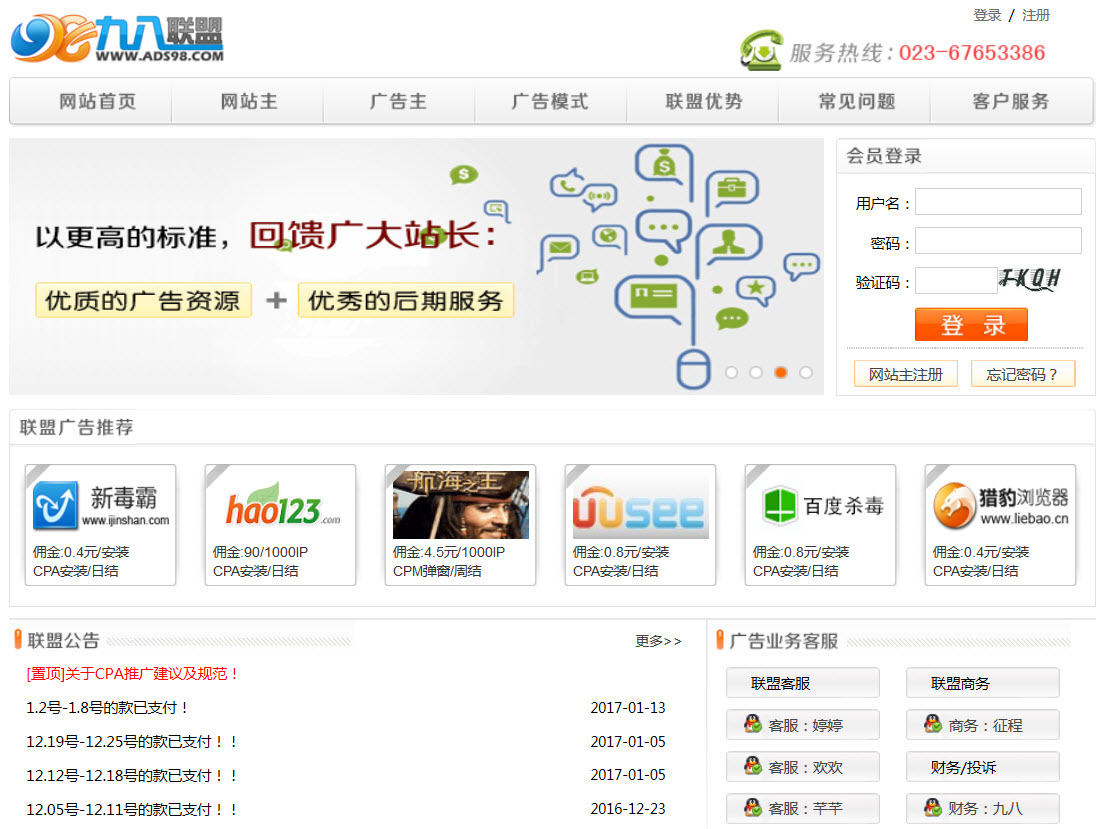Open the 新毒霸 ad logo

[x=100, y=505]
